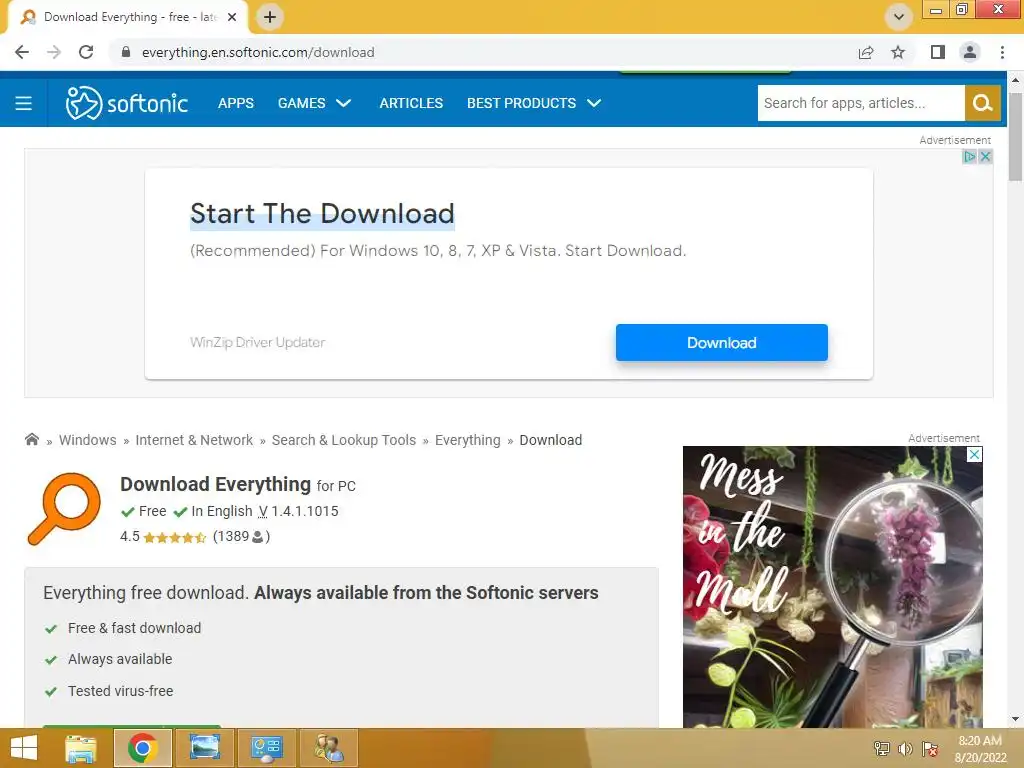Click the volume speaker tray icon
This screenshot has height=768, width=1024.
pos(905,748)
